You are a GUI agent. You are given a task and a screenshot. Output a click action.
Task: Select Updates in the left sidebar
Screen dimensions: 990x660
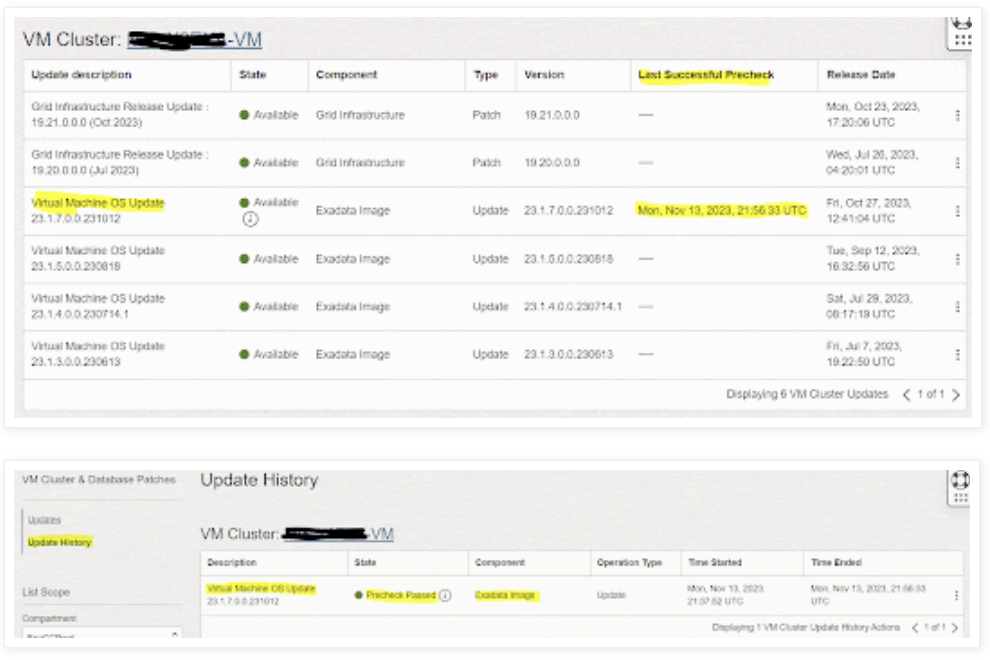click(x=44, y=520)
